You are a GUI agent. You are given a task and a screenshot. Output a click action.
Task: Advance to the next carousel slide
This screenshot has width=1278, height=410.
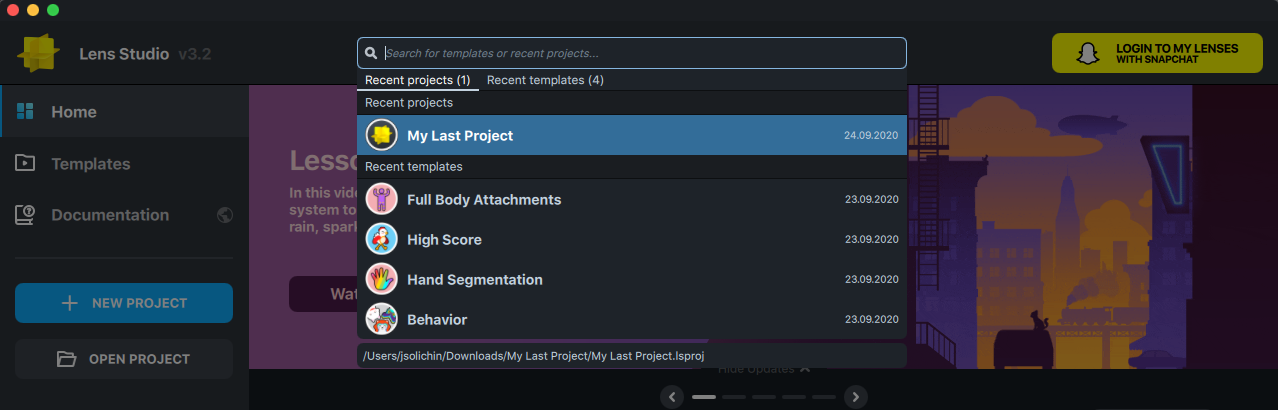(855, 397)
